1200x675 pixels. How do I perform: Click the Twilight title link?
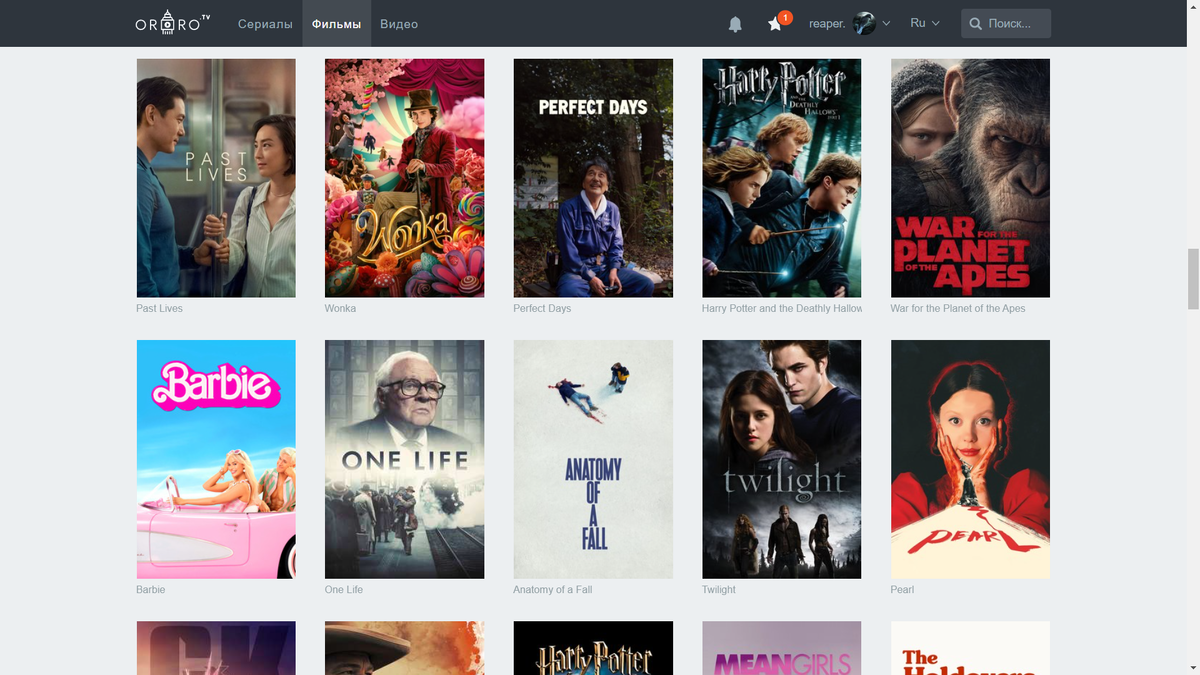(719, 589)
